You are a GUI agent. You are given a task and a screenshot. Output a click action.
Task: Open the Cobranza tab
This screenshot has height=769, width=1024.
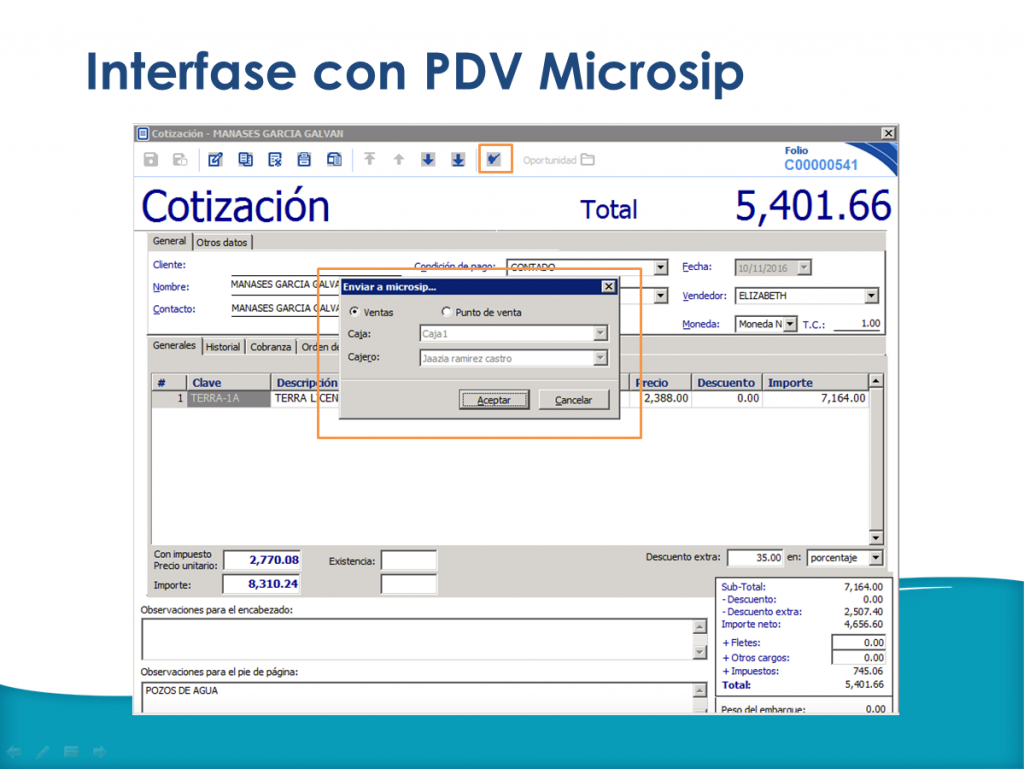coord(270,347)
